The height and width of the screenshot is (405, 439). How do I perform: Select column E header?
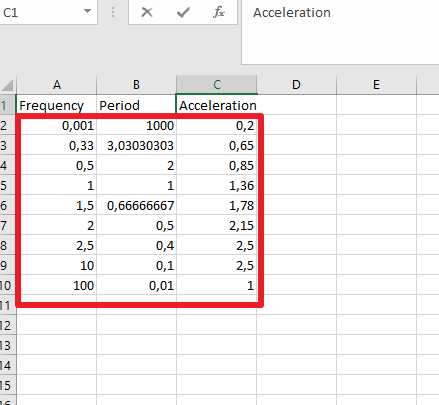pyautogui.click(x=376, y=85)
